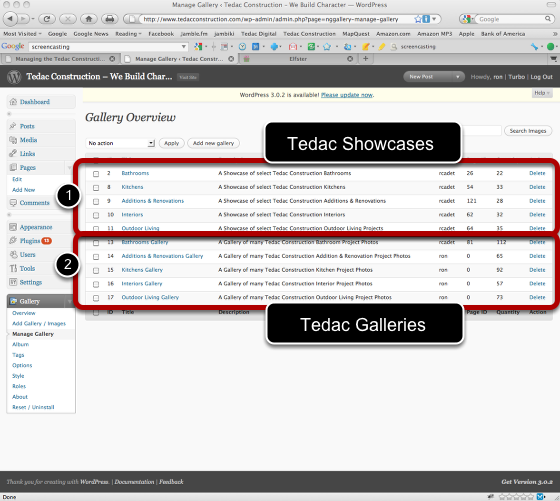This screenshot has width=560, height=501.
Task: Close the Elfster browser tab
Action: 350,59
